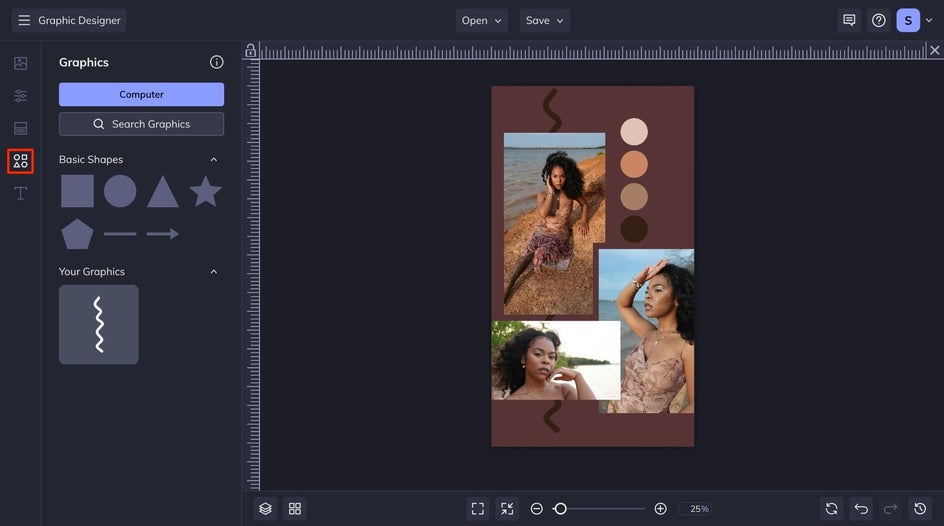Add the pentagon basic shape
Screen dimensions: 944x526
77,234
